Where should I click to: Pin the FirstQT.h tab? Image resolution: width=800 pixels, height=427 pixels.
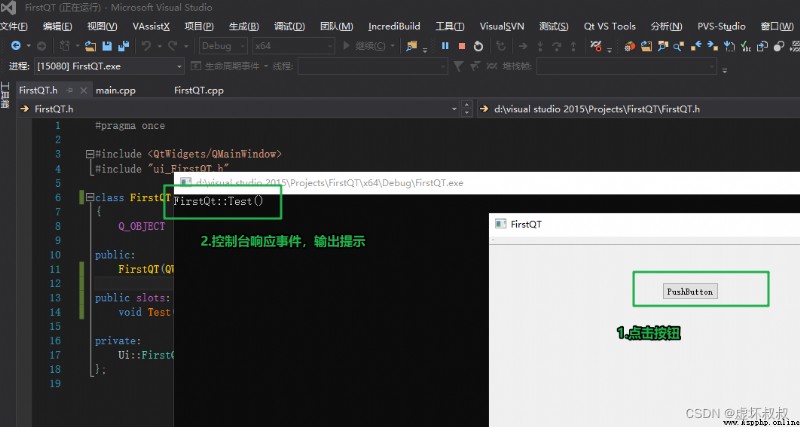click(70, 90)
